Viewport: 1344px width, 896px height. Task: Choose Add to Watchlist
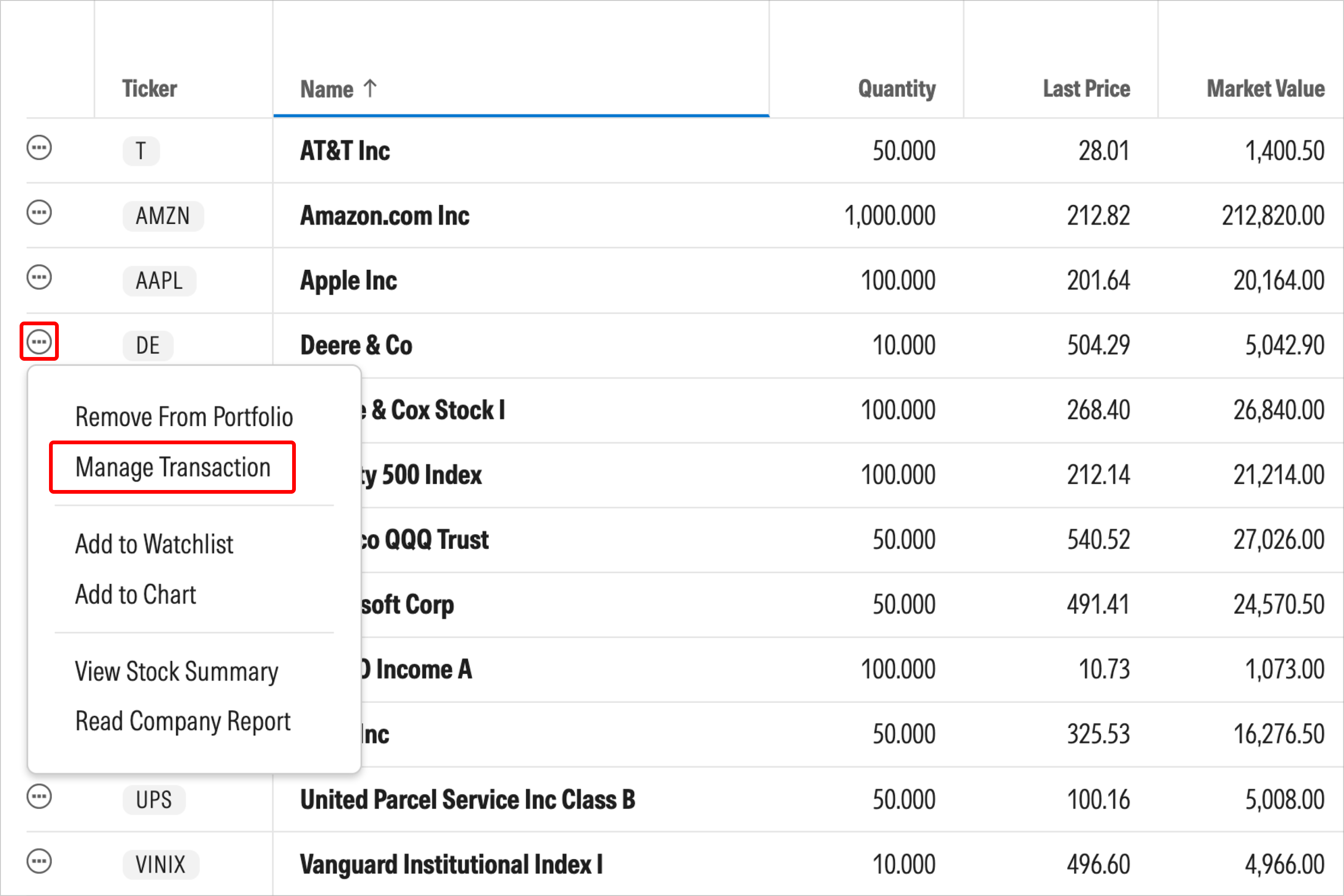(x=154, y=543)
